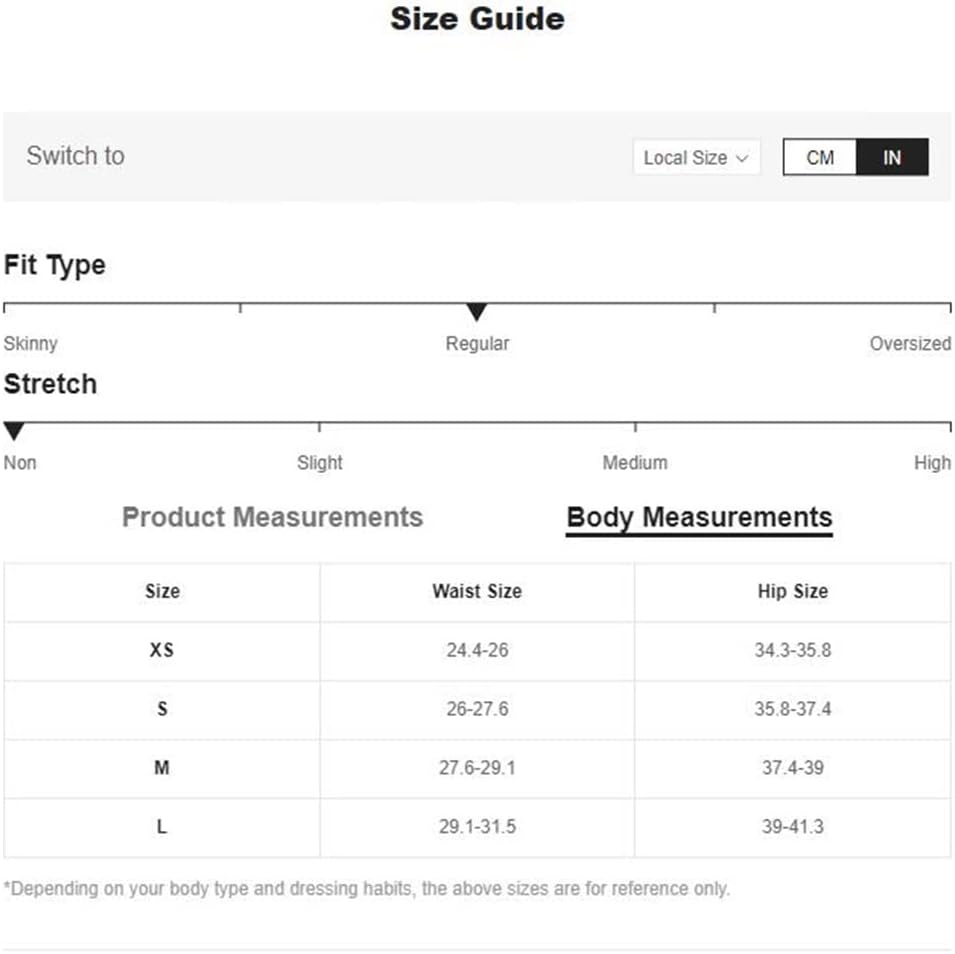Click the Regular fit label
The height and width of the screenshot is (954, 955).
477,344
